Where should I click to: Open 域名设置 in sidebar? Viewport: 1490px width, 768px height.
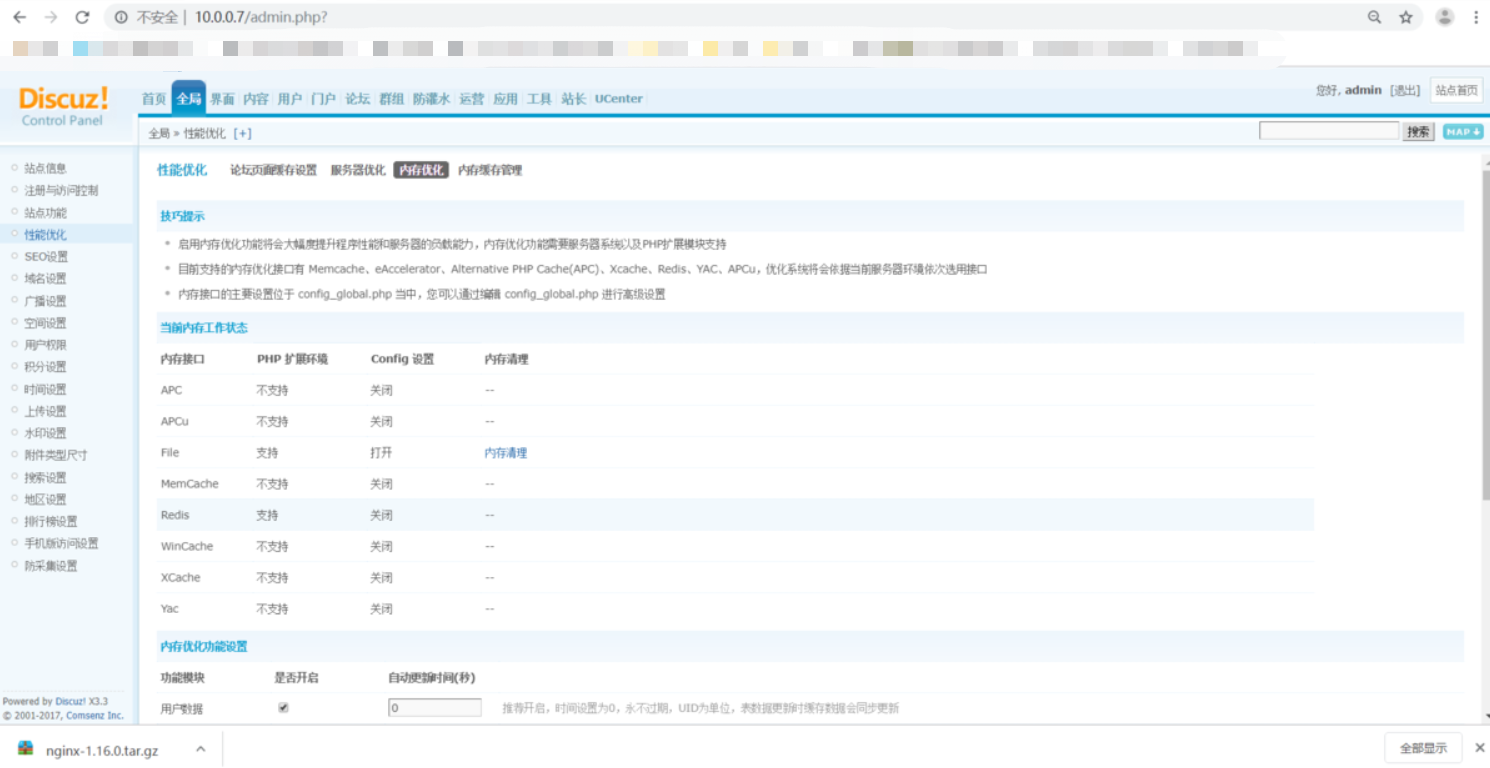(45, 278)
